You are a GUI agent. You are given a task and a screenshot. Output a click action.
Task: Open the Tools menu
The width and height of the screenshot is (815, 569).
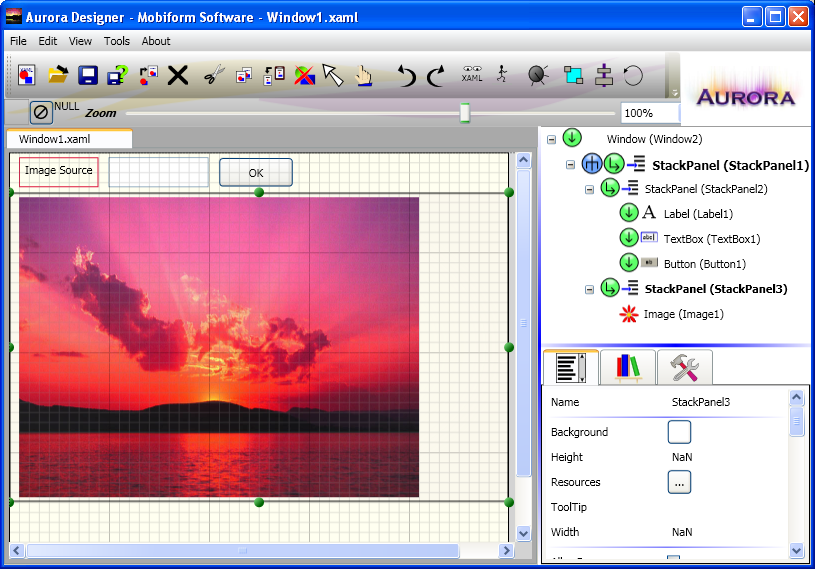(116, 41)
